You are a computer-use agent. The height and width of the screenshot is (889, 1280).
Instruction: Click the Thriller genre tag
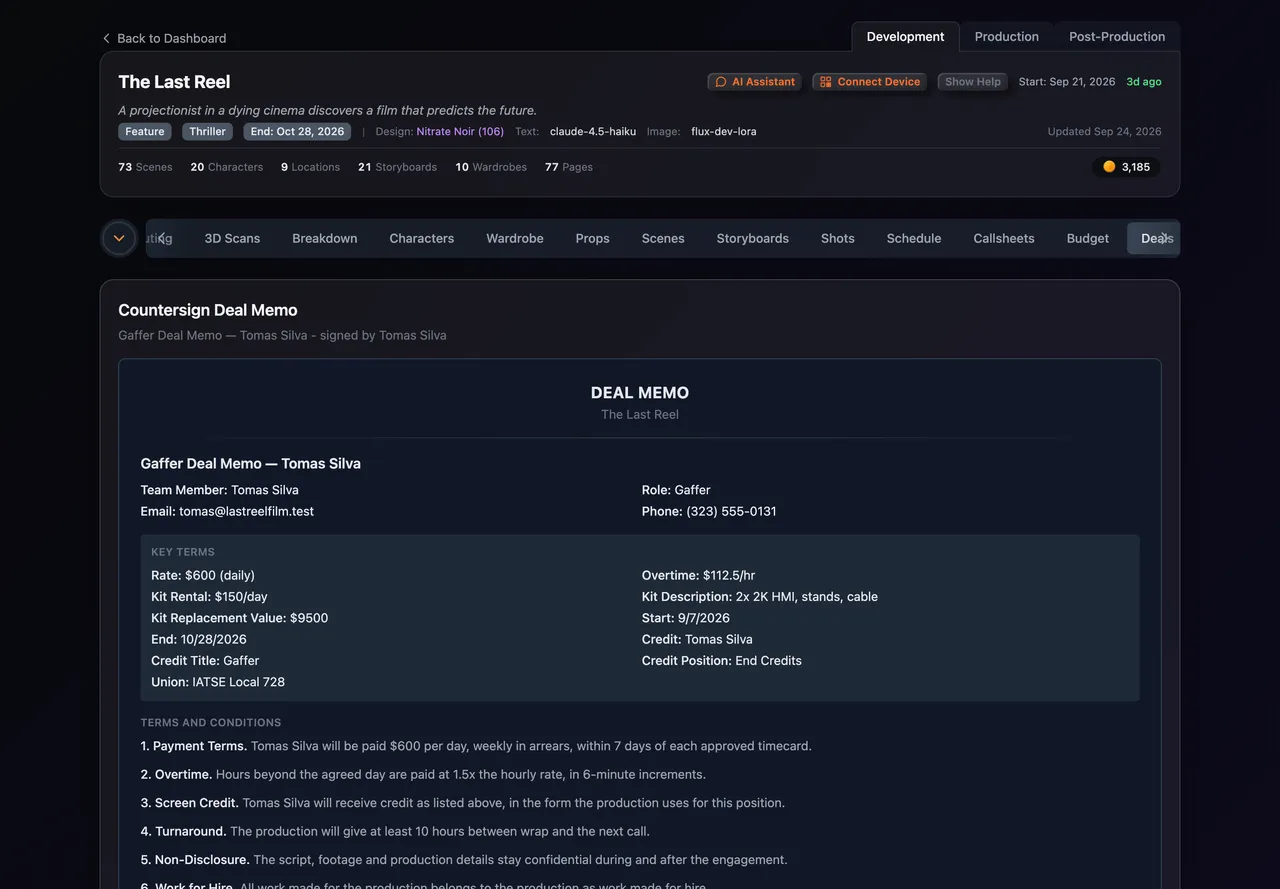208,132
